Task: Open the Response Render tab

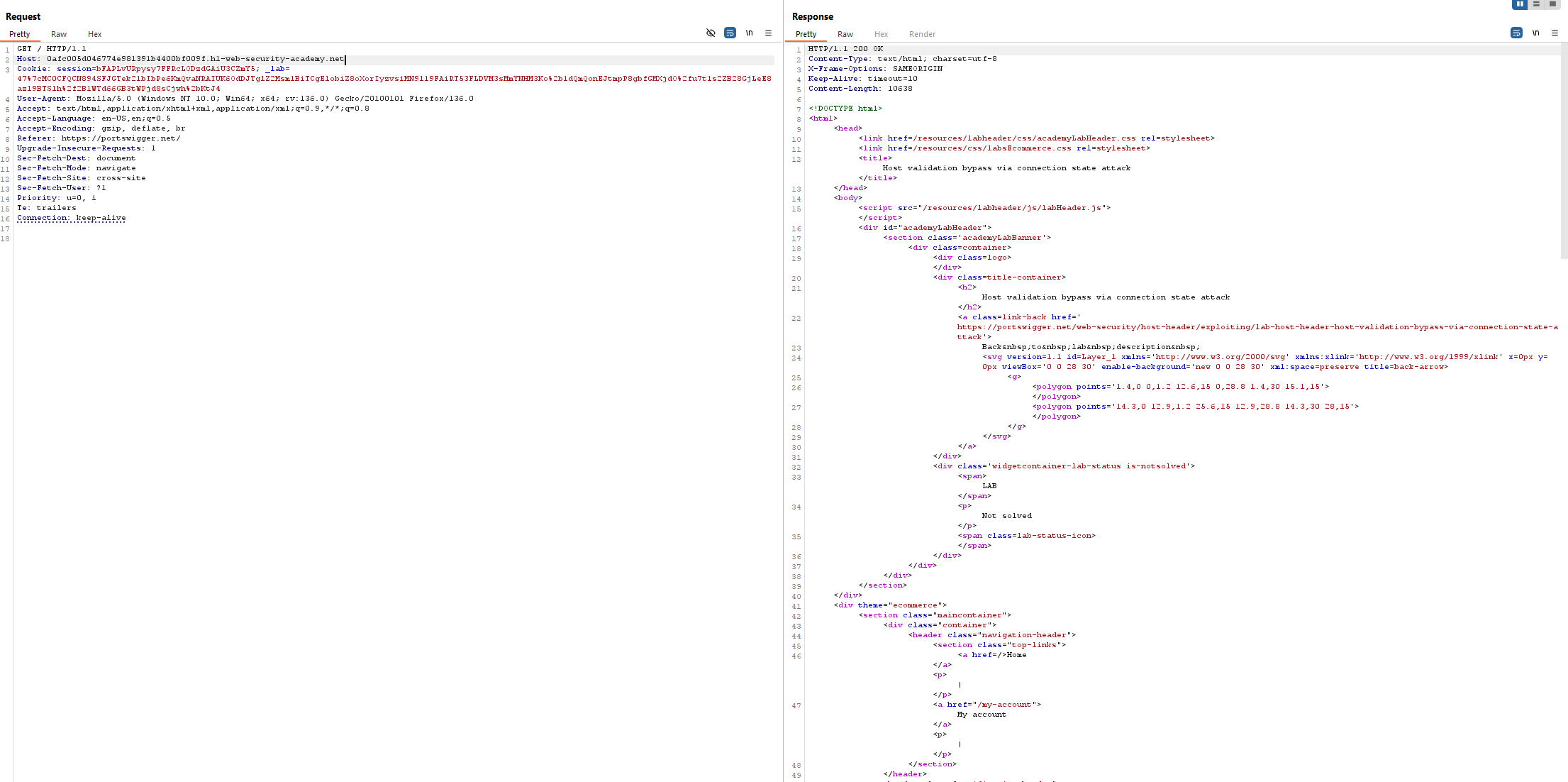Action: click(x=922, y=34)
